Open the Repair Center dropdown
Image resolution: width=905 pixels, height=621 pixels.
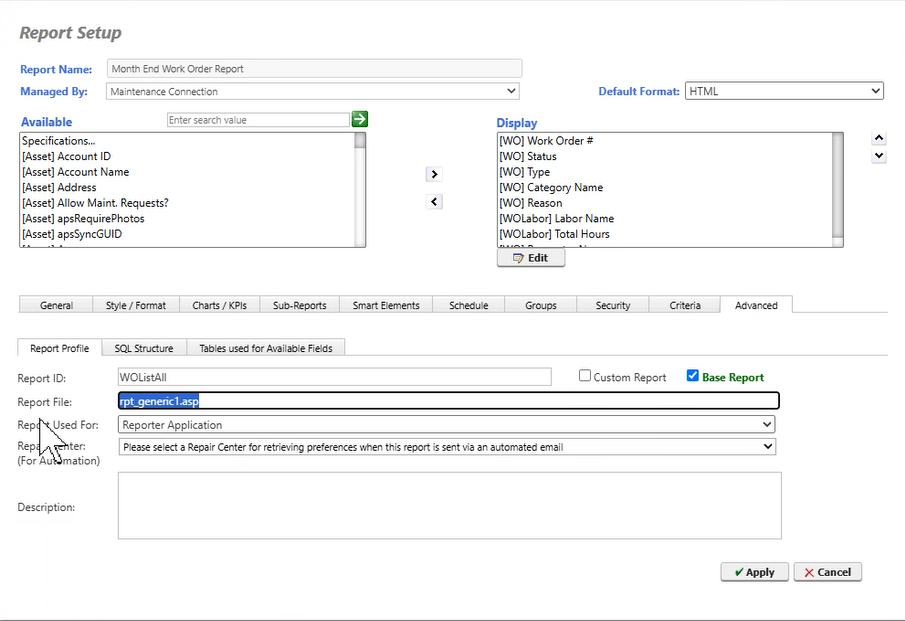tap(447, 447)
